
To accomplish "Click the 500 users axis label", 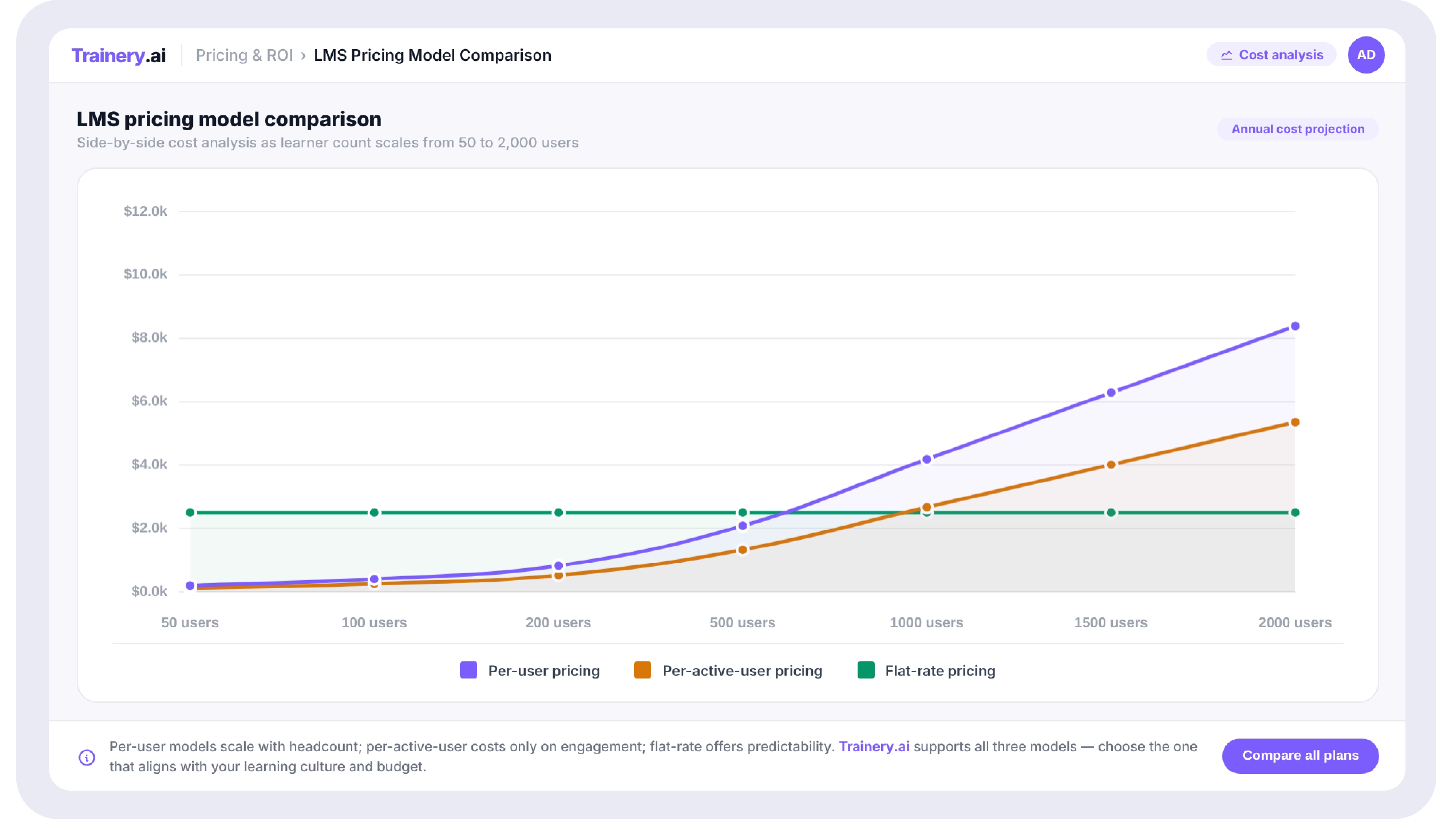I will [x=743, y=622].
